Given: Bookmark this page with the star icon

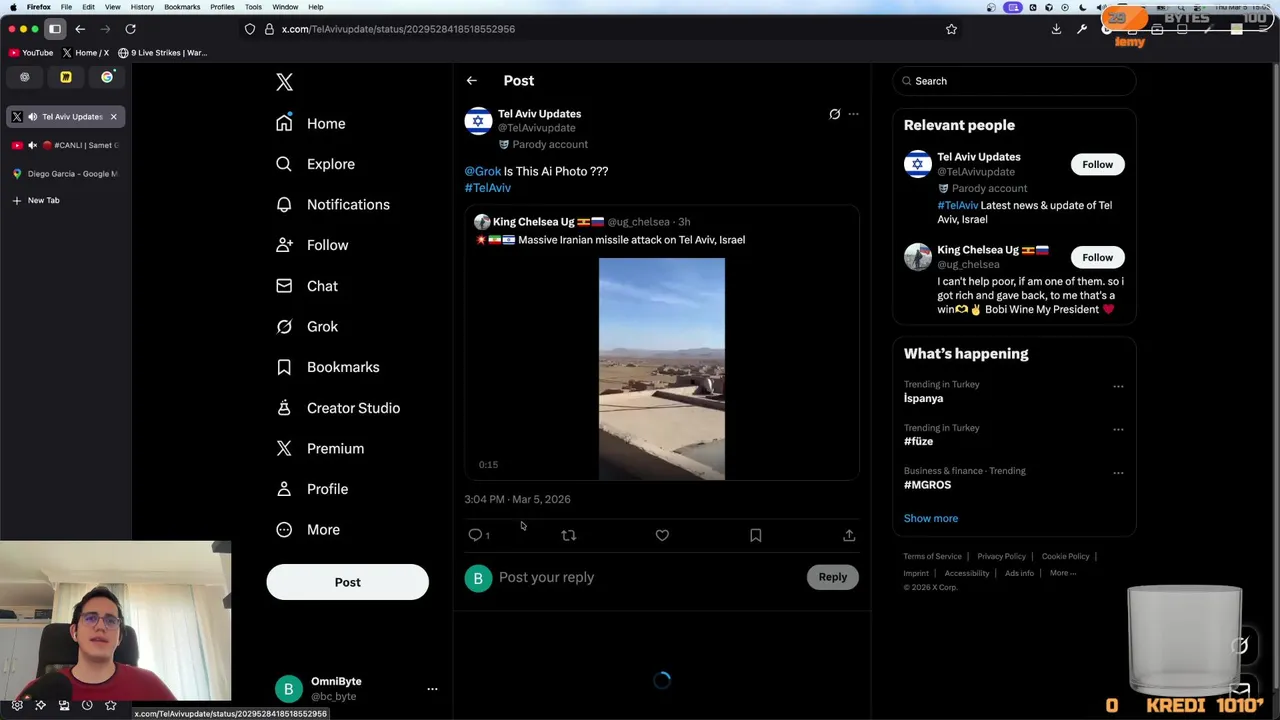Looking at the screenshot, I should pos(951,29).
